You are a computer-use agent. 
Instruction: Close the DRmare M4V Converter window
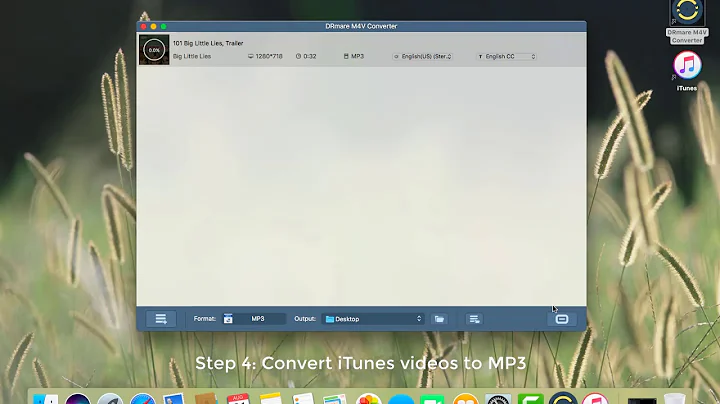[x=143, y=26]
